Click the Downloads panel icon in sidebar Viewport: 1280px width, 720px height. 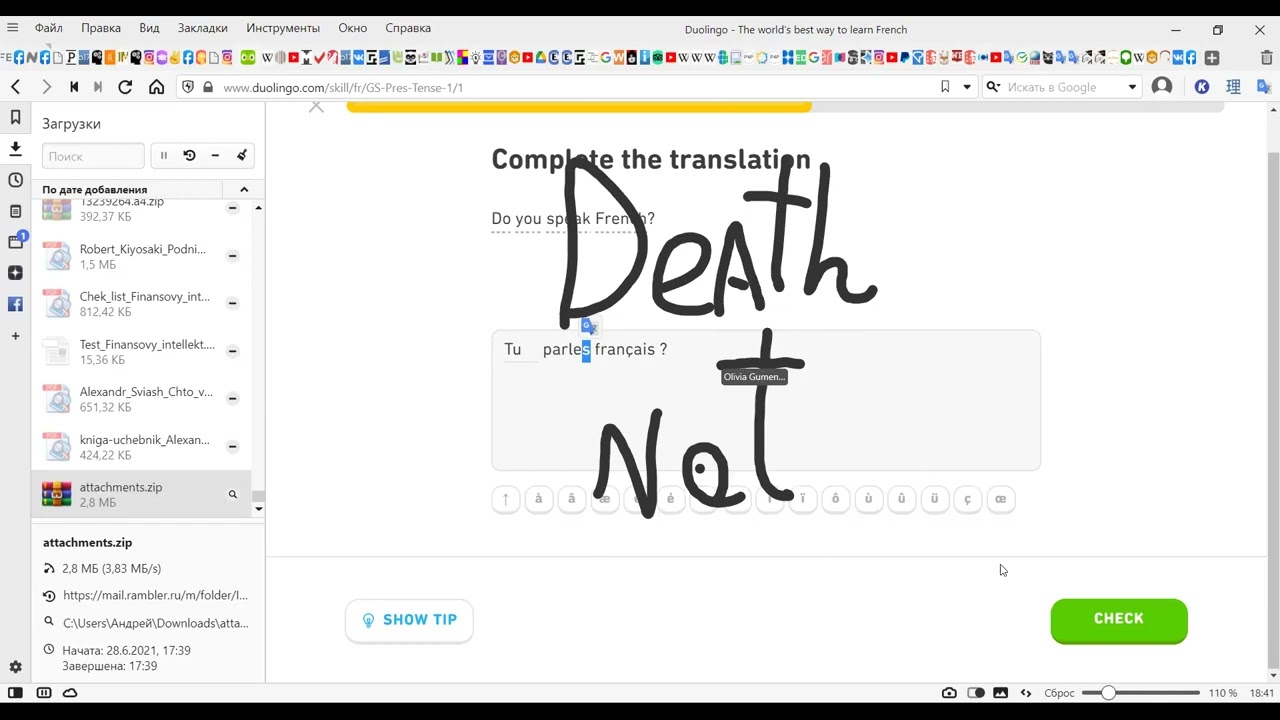pos(15,149)
